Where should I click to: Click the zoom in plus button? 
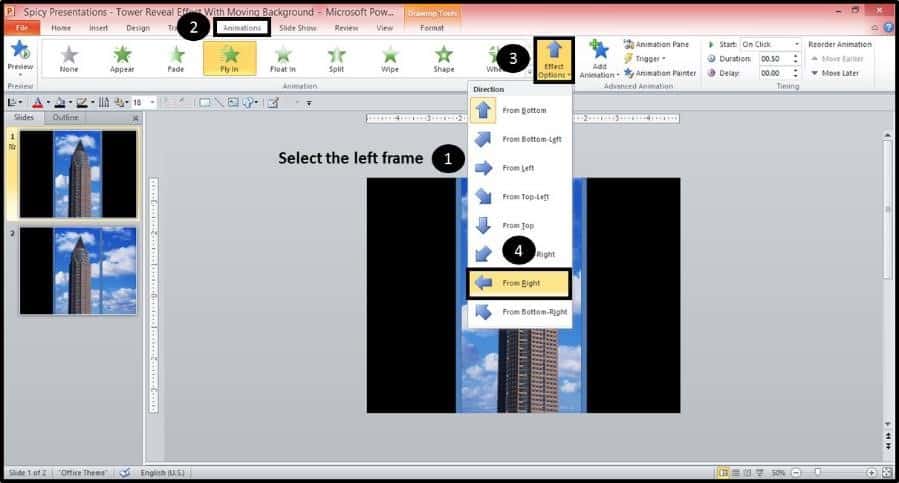[x=871, y=473]
